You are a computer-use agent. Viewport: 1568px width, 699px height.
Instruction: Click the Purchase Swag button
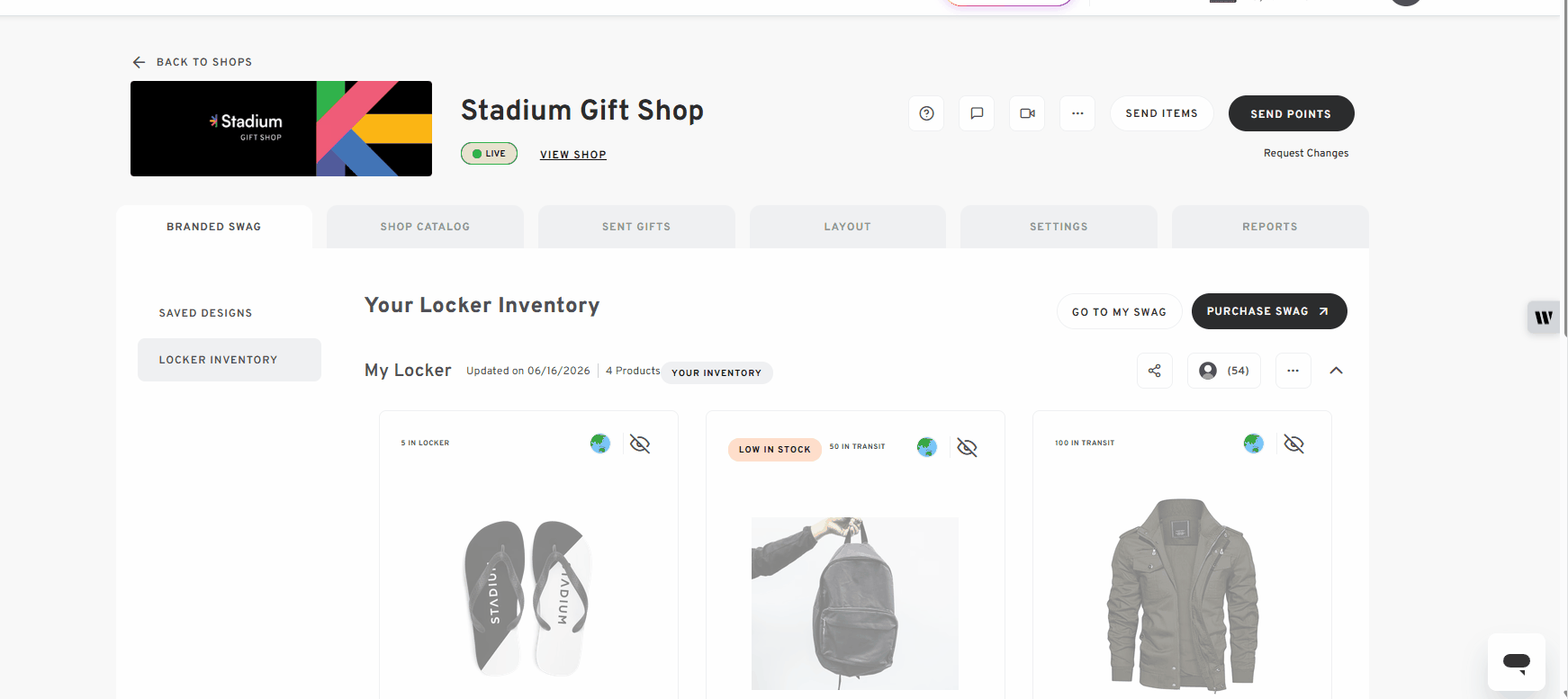(1269, 311)
